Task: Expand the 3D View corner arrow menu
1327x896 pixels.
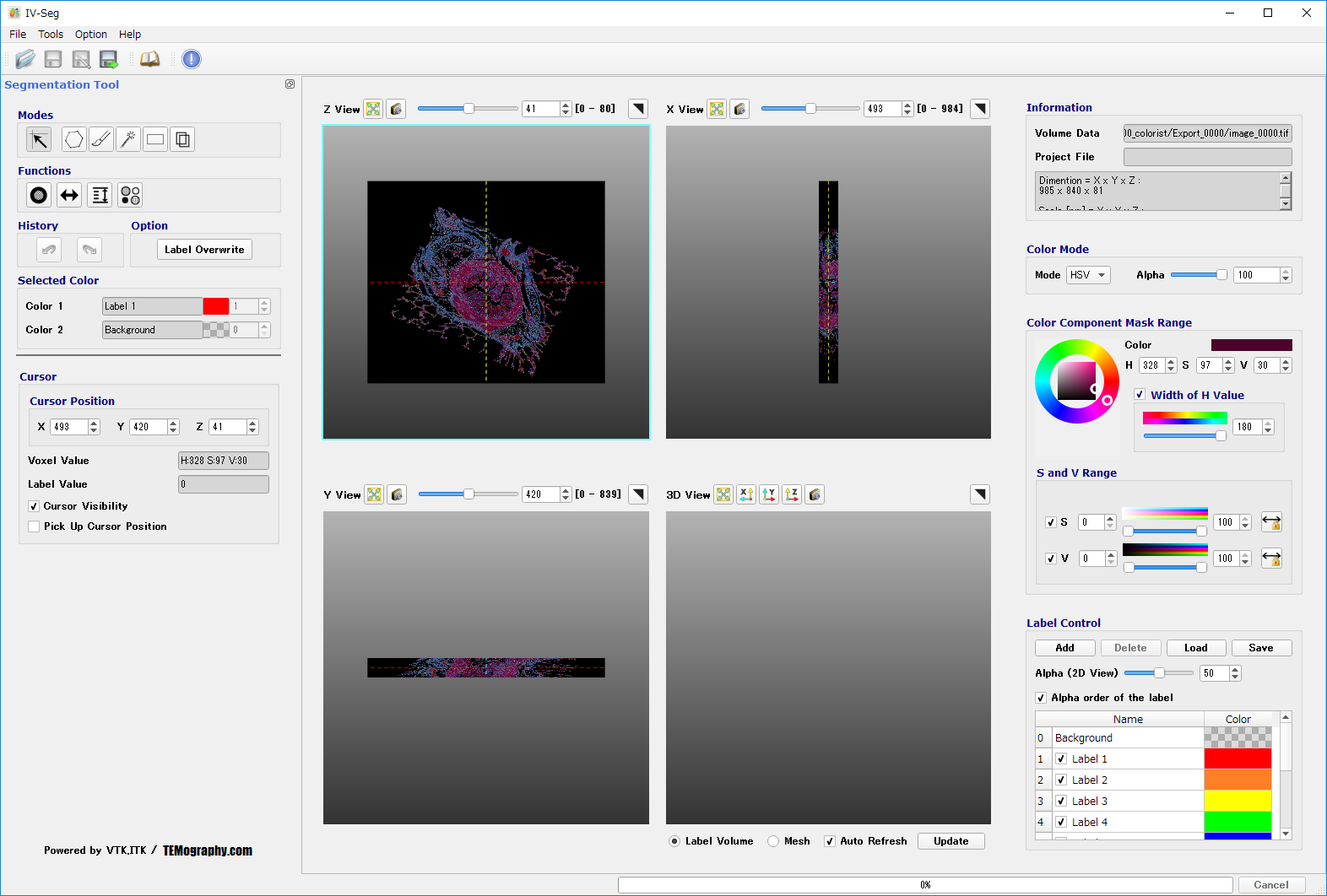Action: pyautogui.click(x=980, y=494)
